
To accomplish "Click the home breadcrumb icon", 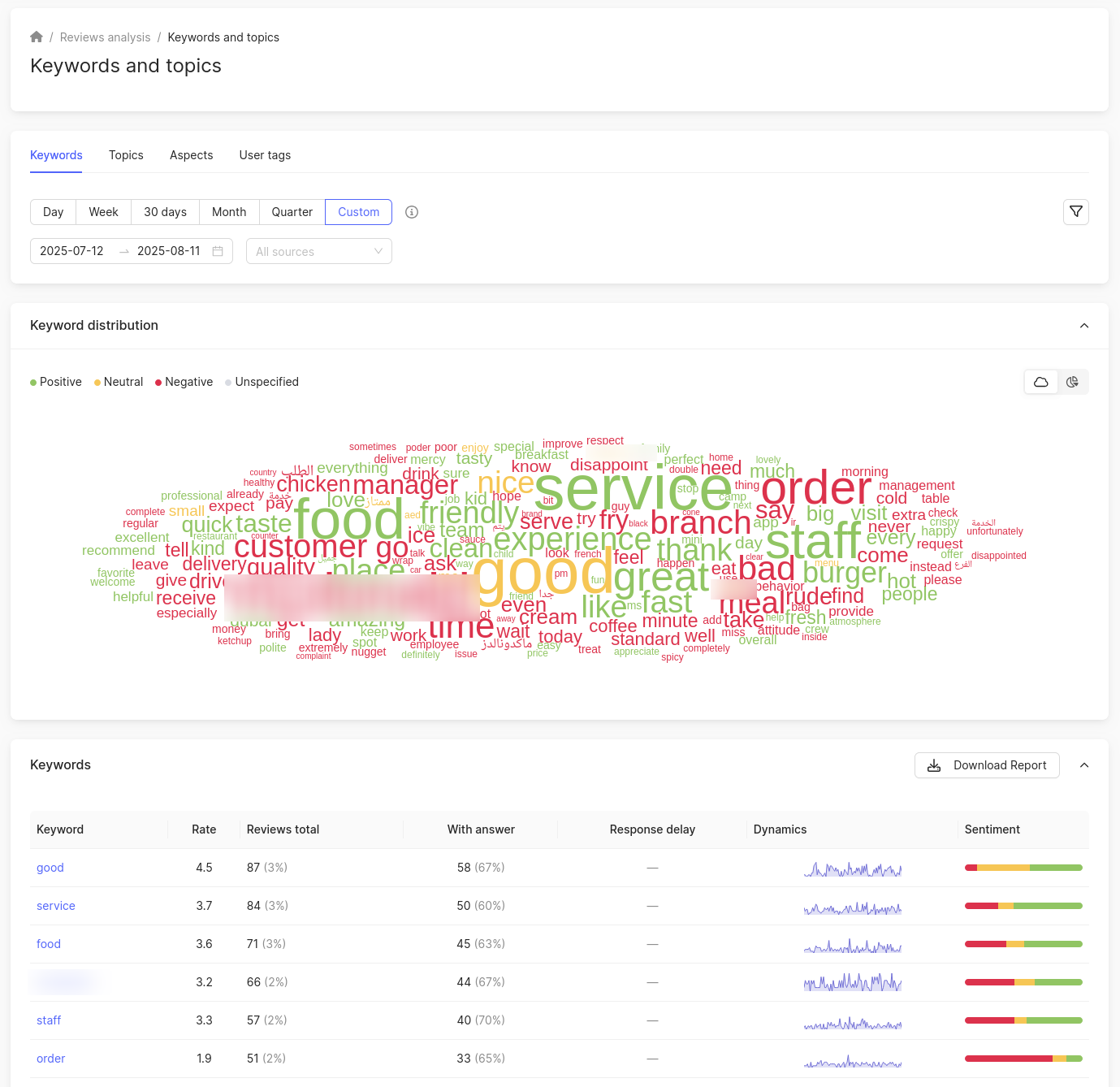I will coord(37,37).
